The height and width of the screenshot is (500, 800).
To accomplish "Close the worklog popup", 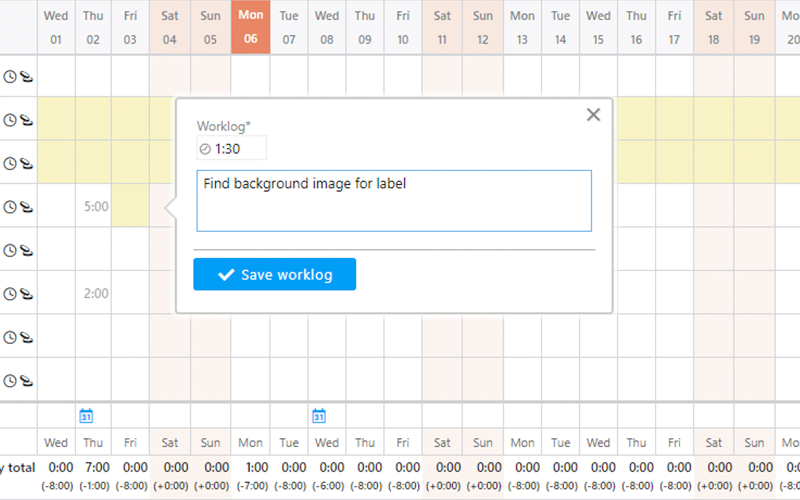I will pyautogui.click(x=593, y=115).
